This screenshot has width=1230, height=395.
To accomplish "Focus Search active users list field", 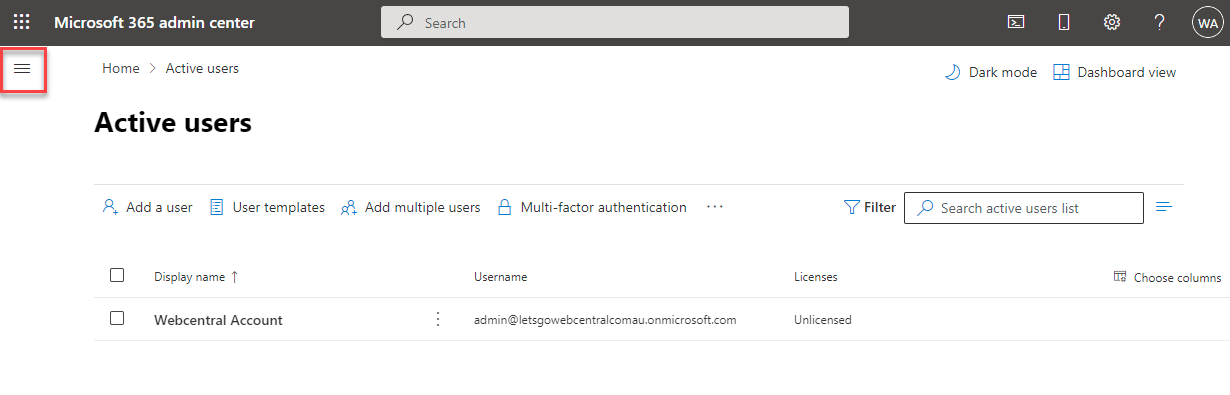I will tap(1024, 208).
